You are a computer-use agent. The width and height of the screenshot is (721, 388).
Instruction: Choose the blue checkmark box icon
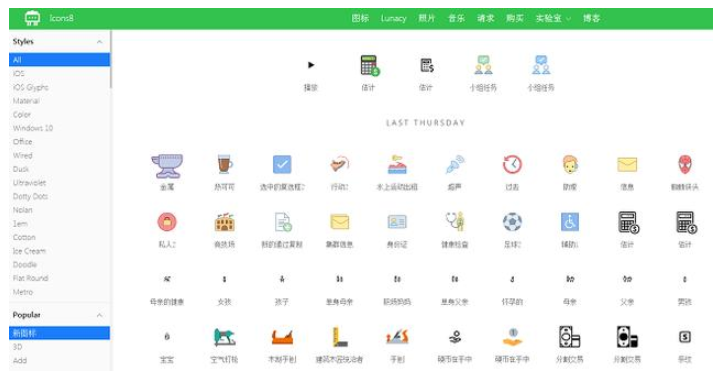click(x=282, y=164)
